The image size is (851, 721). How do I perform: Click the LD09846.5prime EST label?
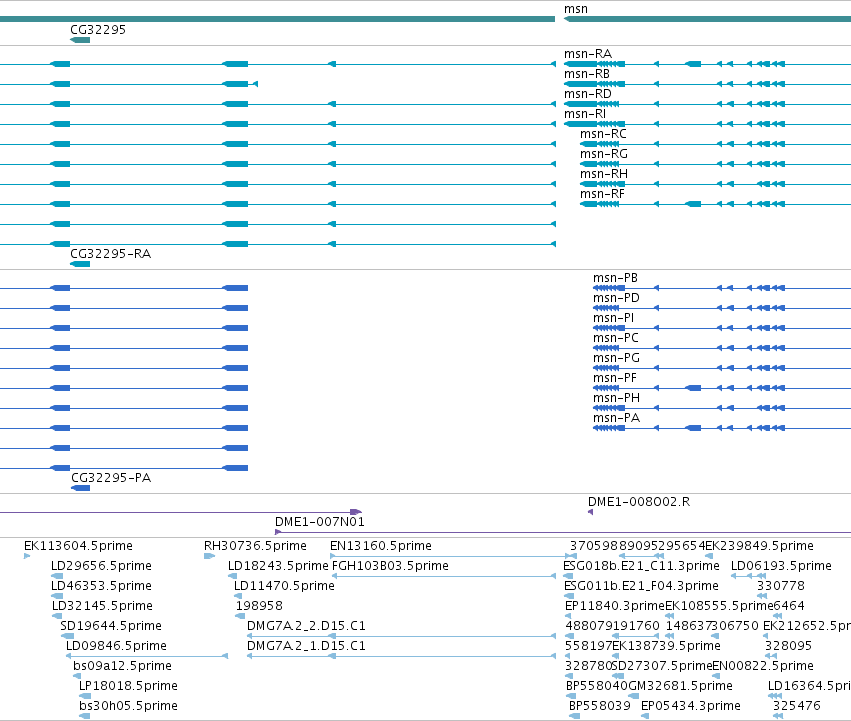pyautogui.click(x=116, y=647)
